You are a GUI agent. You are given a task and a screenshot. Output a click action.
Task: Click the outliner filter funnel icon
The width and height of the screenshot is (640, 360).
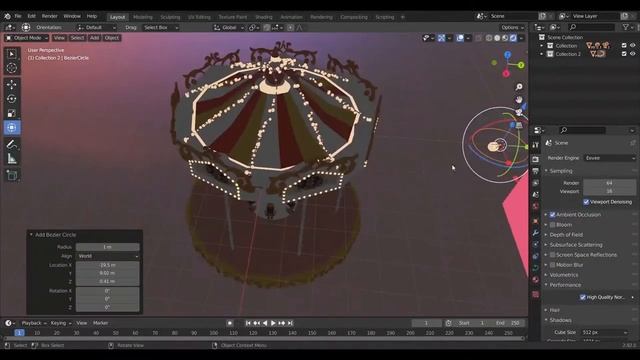[x=626, y=27]
